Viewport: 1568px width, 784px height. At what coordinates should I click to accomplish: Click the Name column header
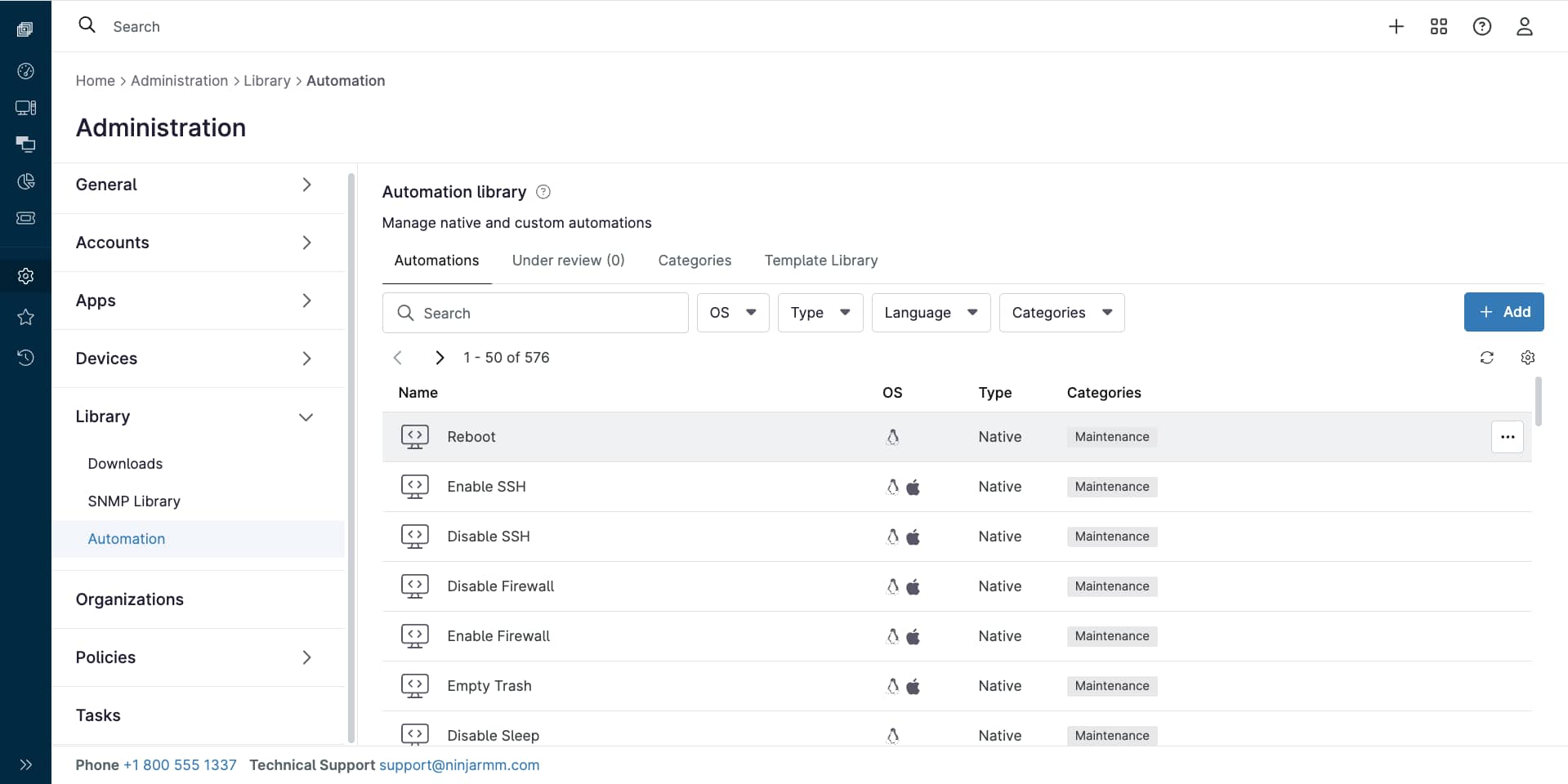point(418,393)
